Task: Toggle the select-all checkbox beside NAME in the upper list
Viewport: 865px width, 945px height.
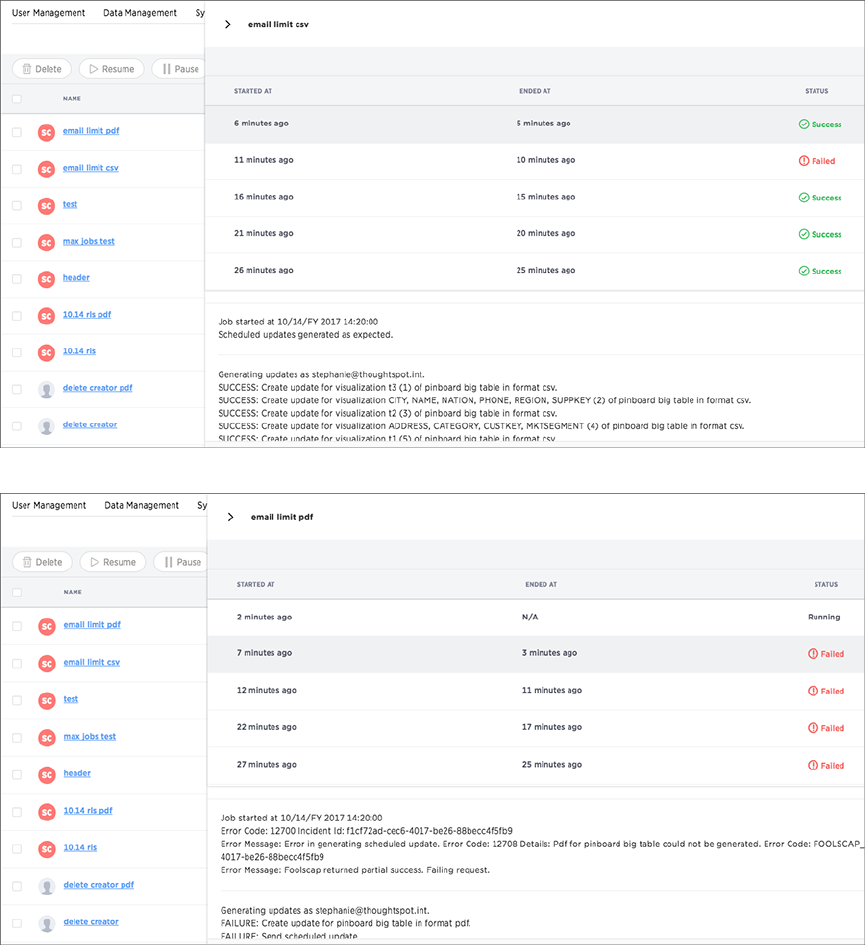Action: [16, 99]
